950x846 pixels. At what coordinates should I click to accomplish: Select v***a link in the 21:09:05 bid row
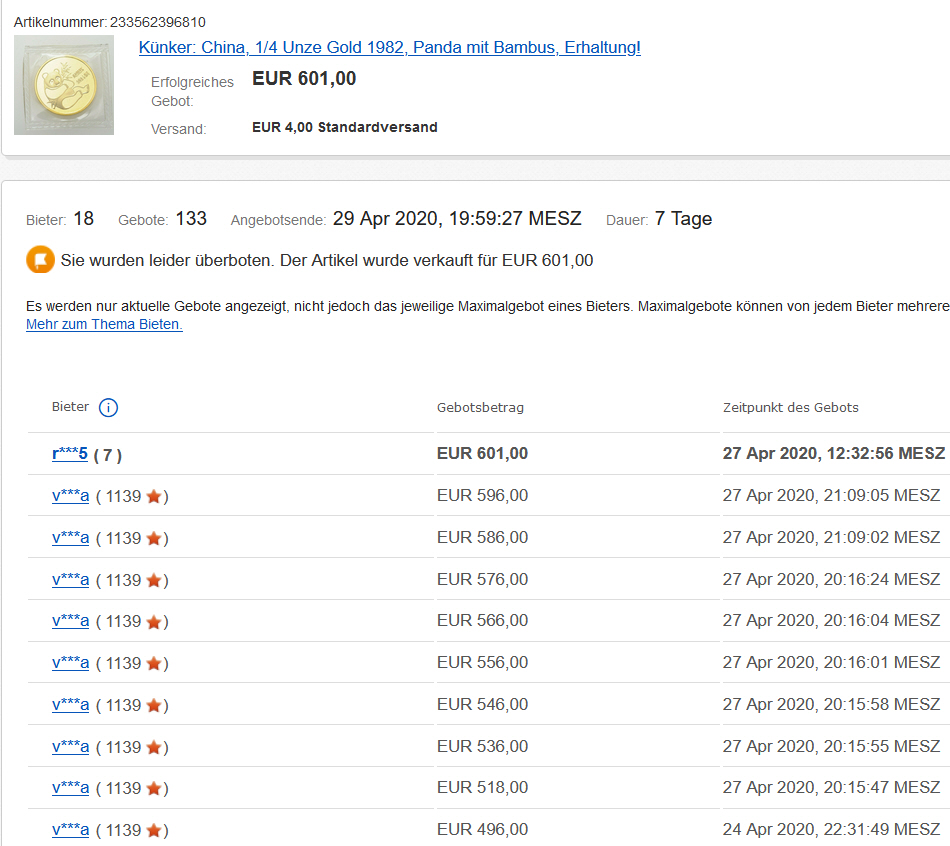[x=70, y=496]
